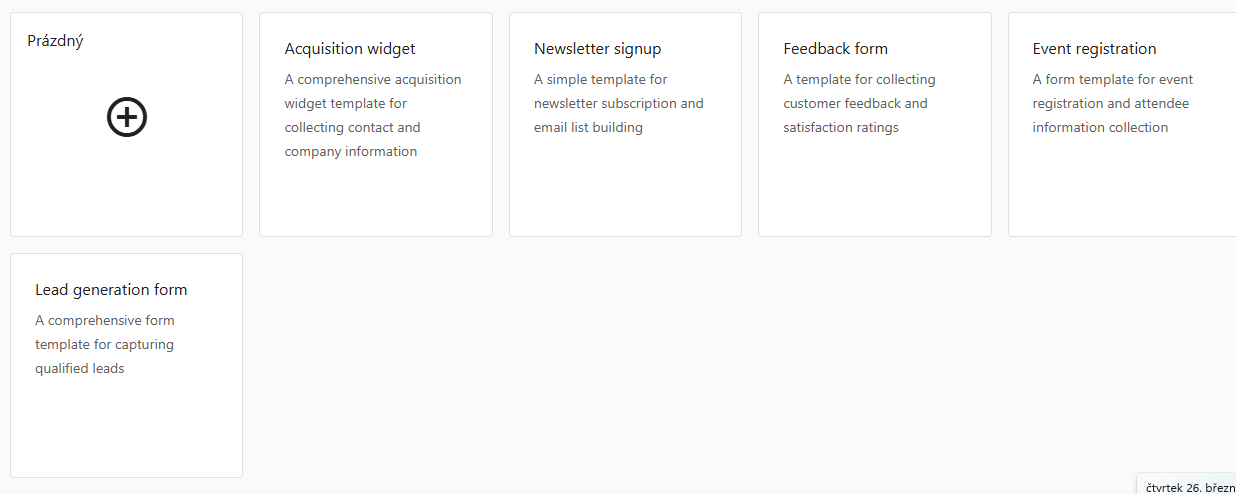
Task: Click the 'Acquisition widget' title
Action: (x=350, y=49)
